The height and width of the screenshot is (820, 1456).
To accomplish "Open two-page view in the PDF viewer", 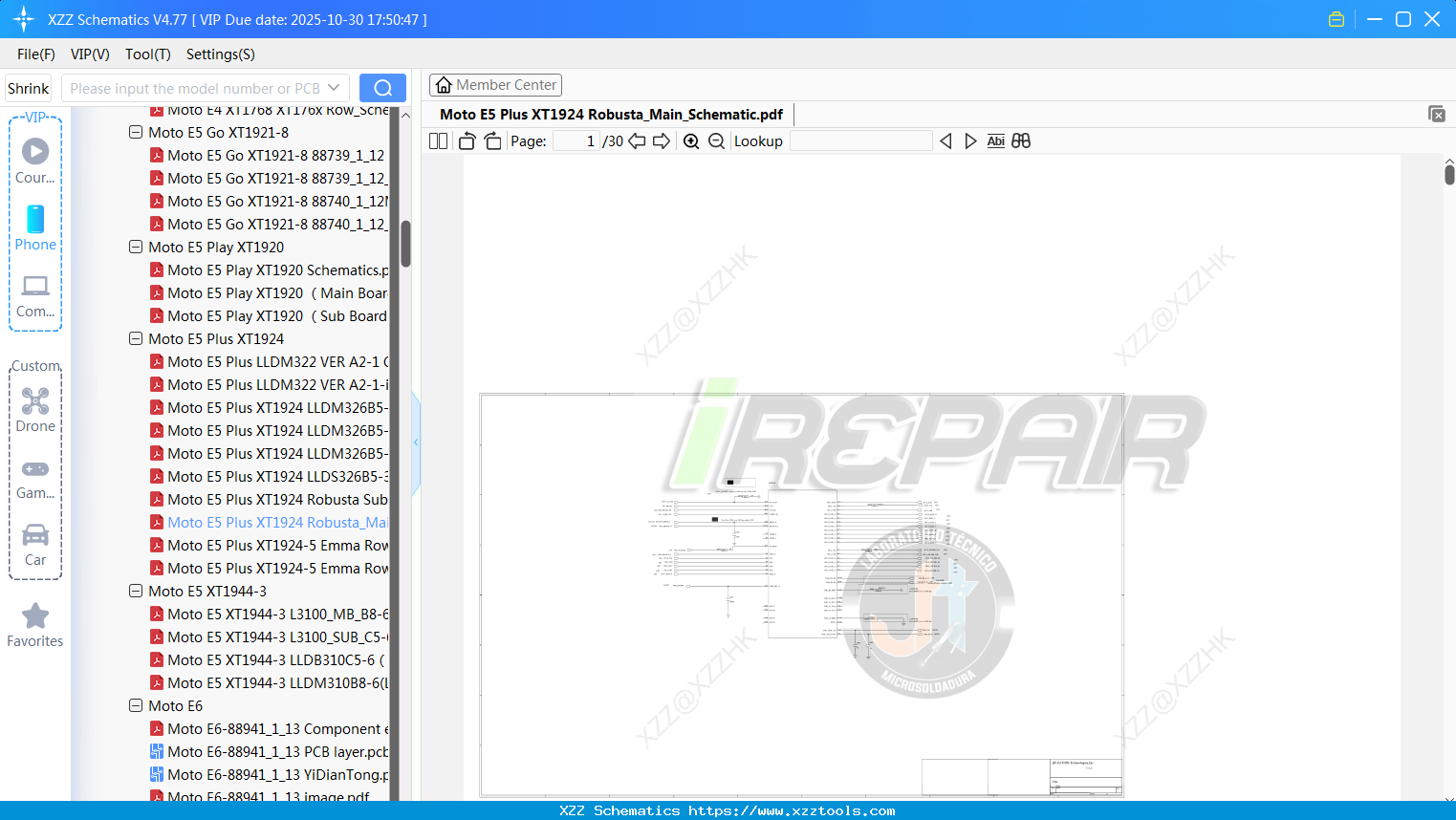I will (437, 140).
